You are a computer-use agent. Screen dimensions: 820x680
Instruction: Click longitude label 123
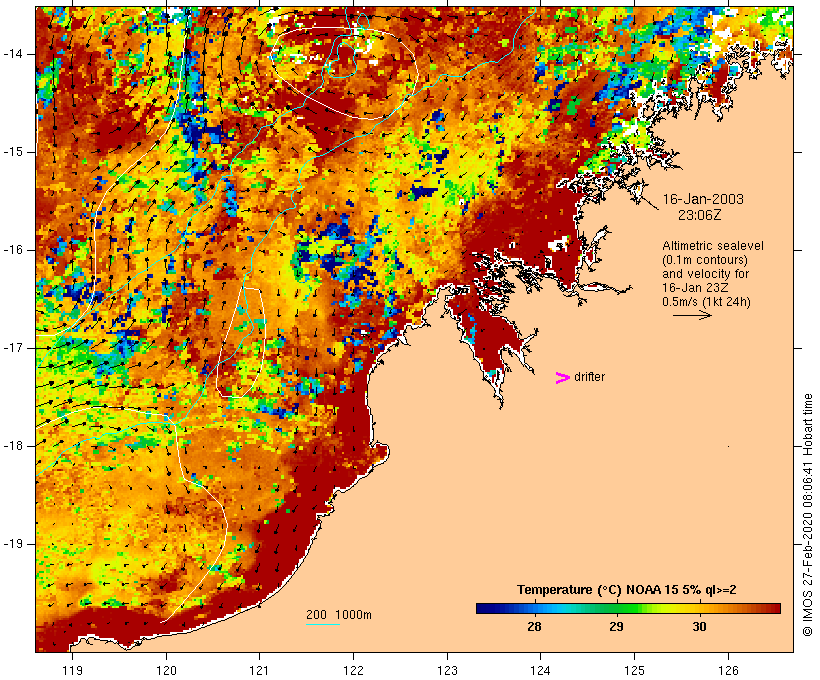pos(447,670)
